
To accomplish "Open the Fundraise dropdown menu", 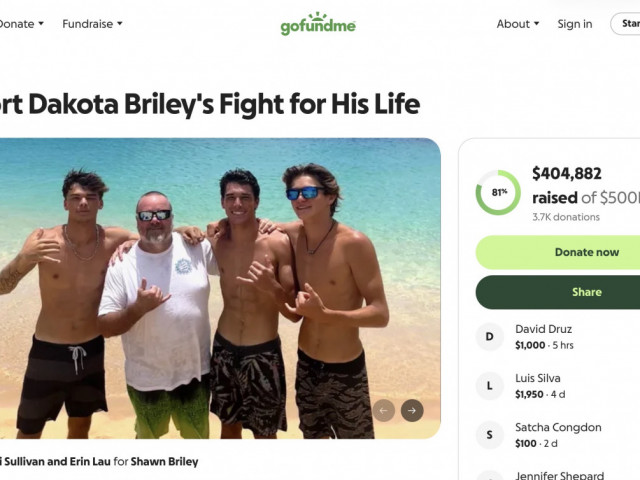I will 92,23.
